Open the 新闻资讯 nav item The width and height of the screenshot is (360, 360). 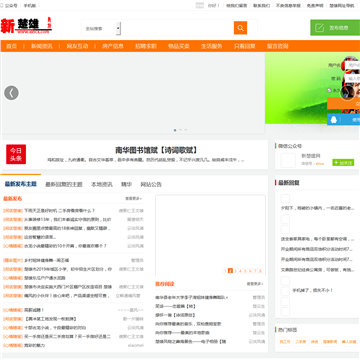point(42,46)
